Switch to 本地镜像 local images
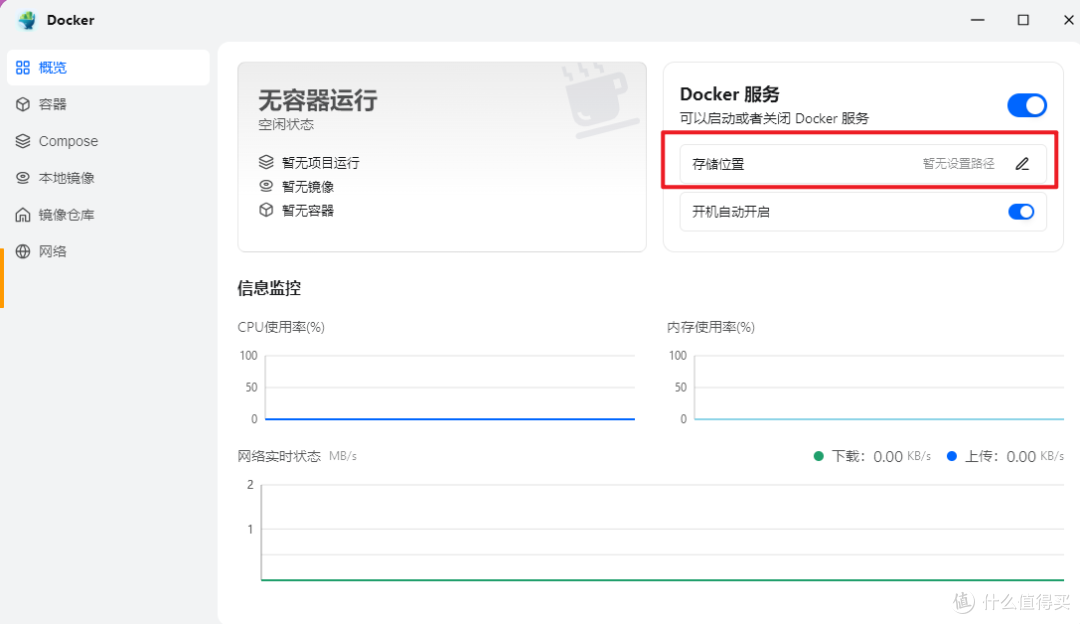The image size is (1080, 624). coord(108,178)
